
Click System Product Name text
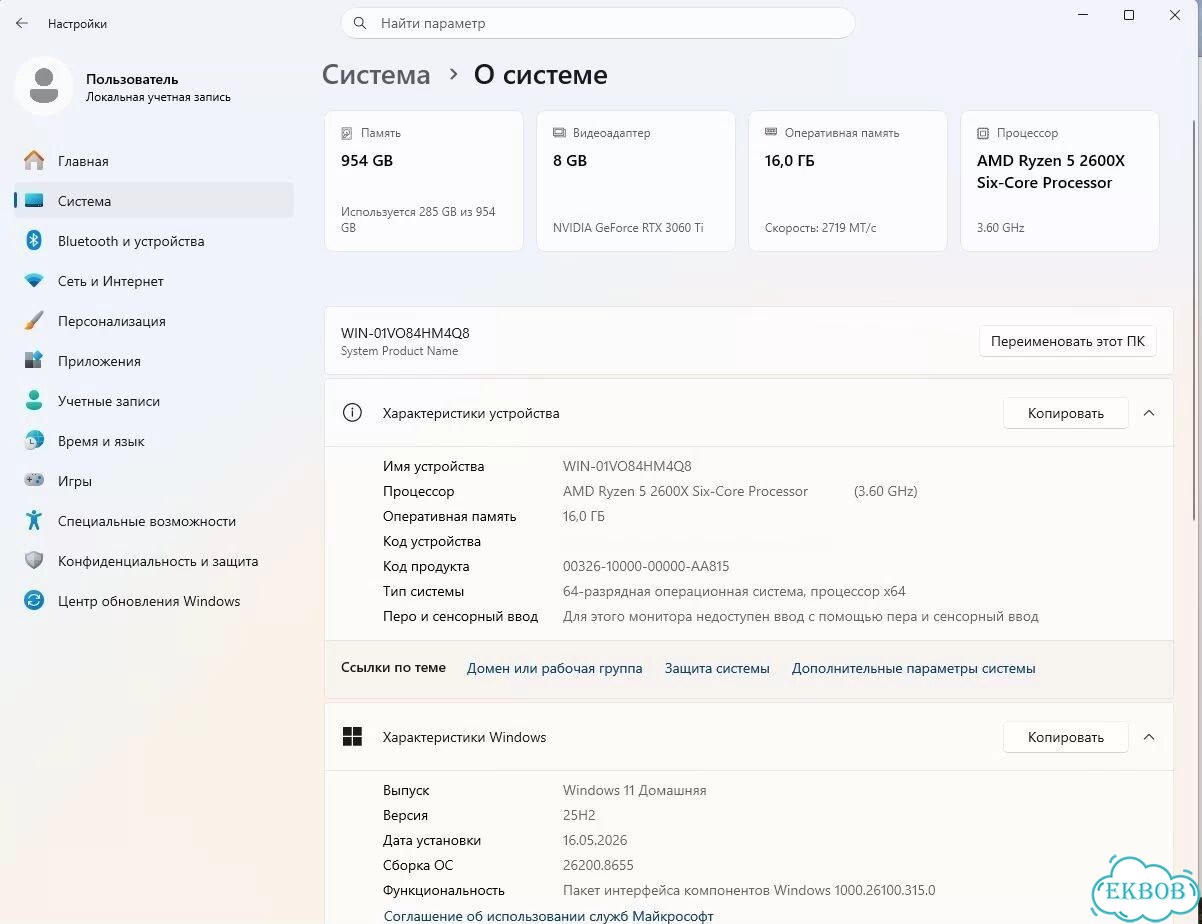click(400, 351)
